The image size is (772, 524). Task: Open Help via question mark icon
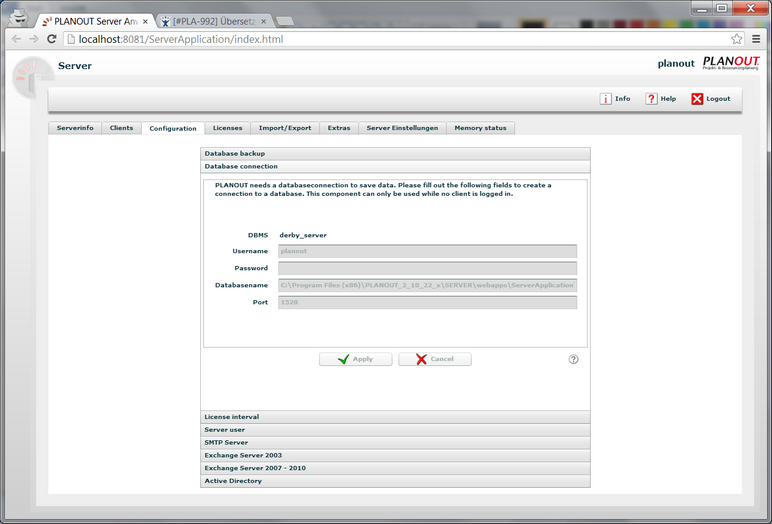[x=651, y=99]
